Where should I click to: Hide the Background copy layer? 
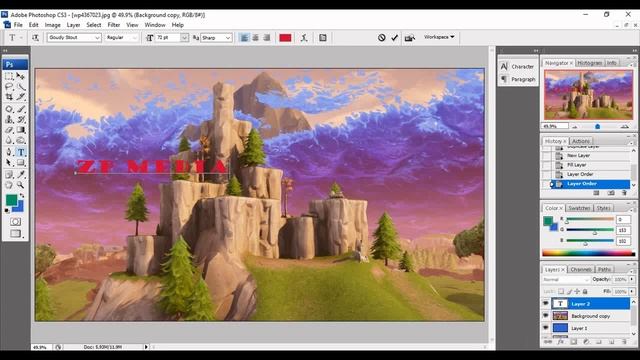click(546, 316)
